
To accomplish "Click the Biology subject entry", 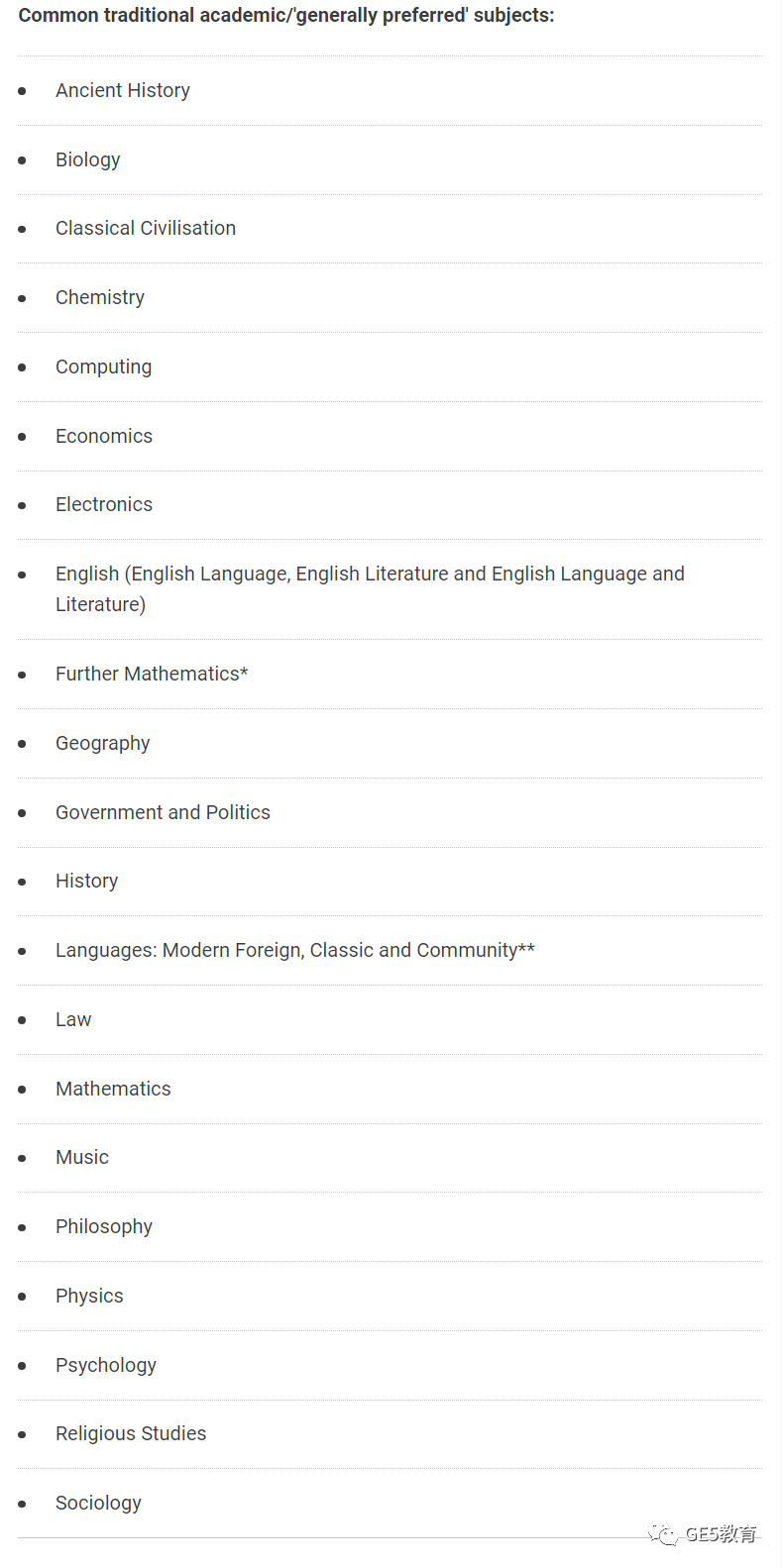I will 88,159.
